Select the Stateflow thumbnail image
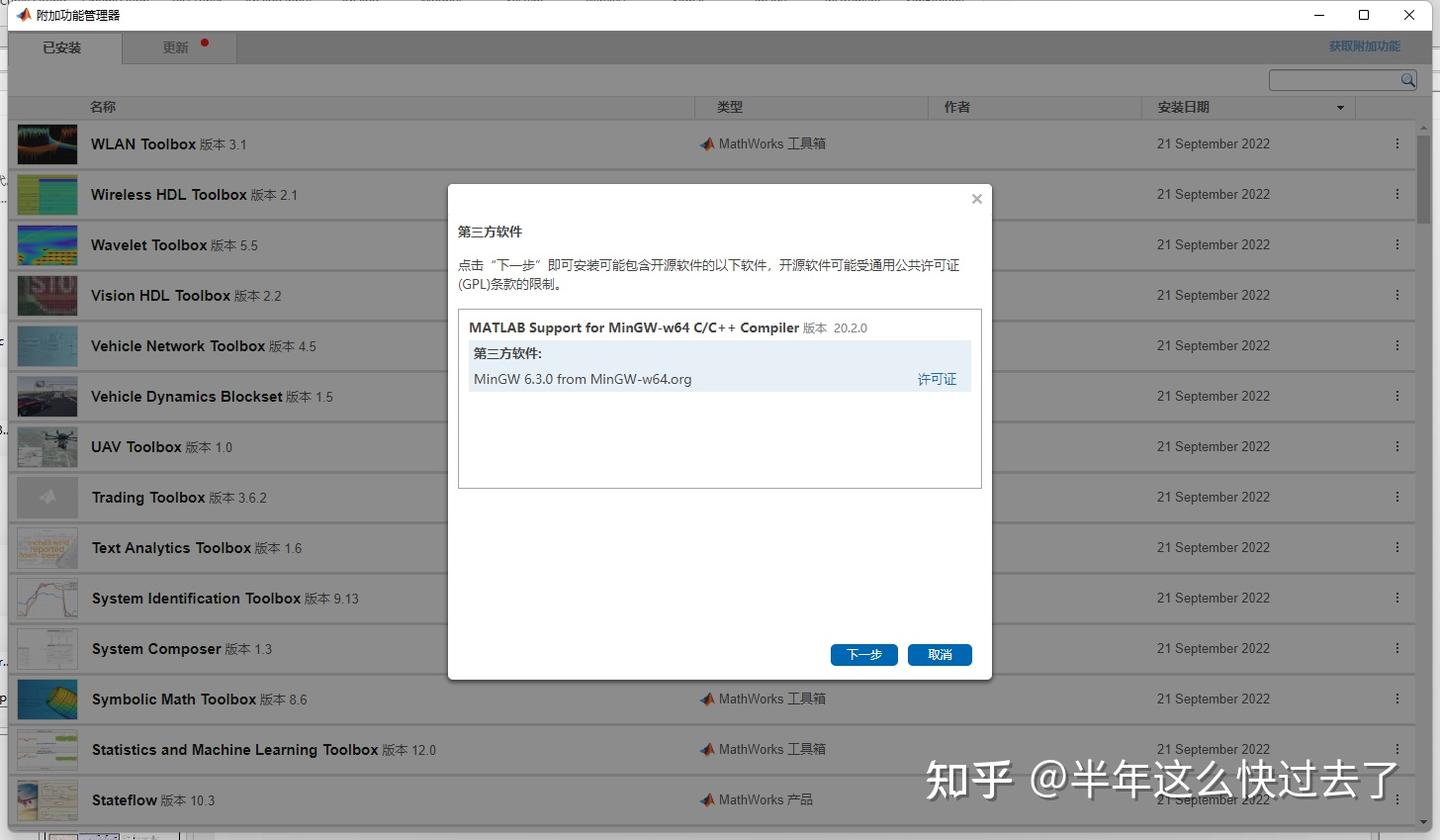This screenshot has height=840, width=1440. (x=46, y=800)
